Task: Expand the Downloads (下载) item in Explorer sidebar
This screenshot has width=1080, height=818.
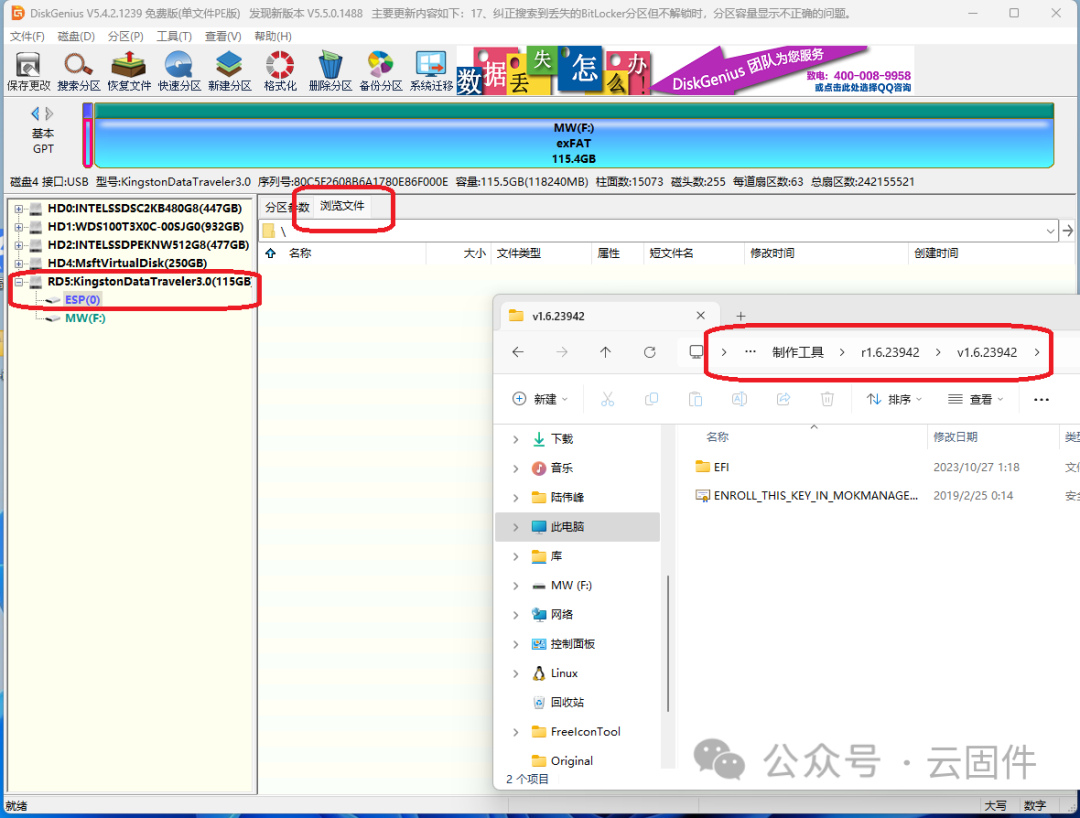Action: pos(516,439)
